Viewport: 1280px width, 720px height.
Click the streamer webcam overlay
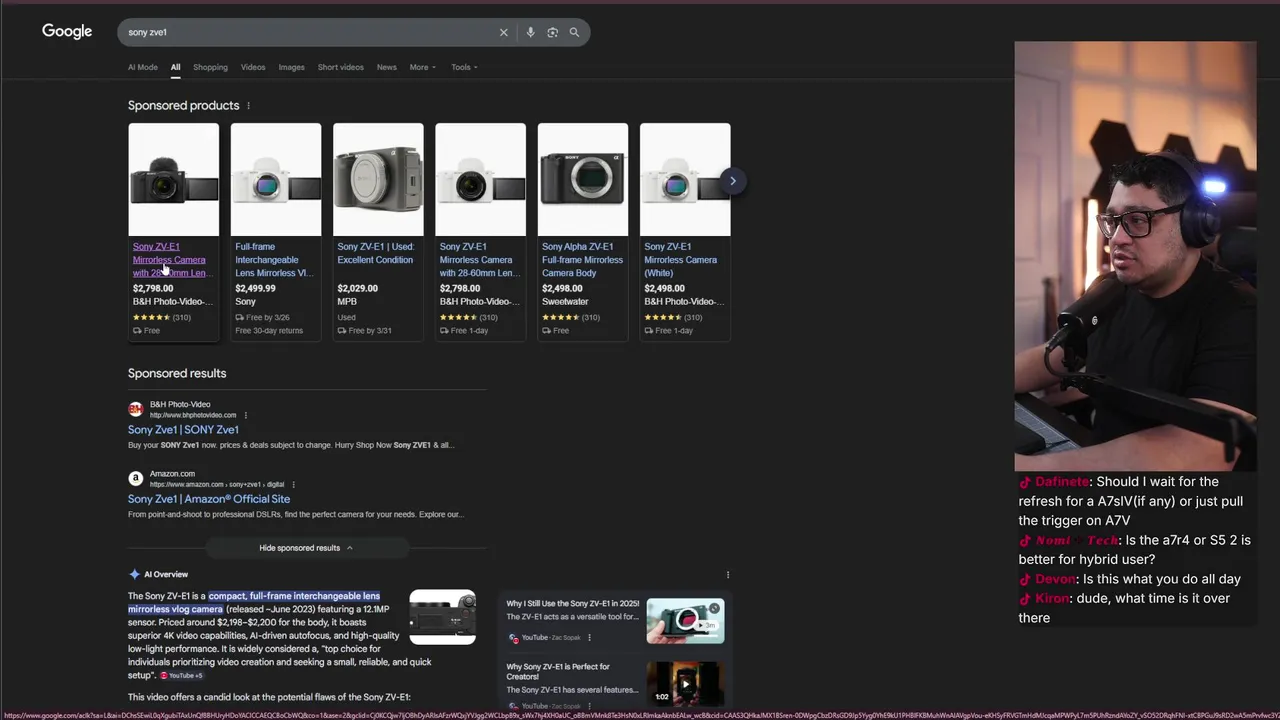[1135, 256]
